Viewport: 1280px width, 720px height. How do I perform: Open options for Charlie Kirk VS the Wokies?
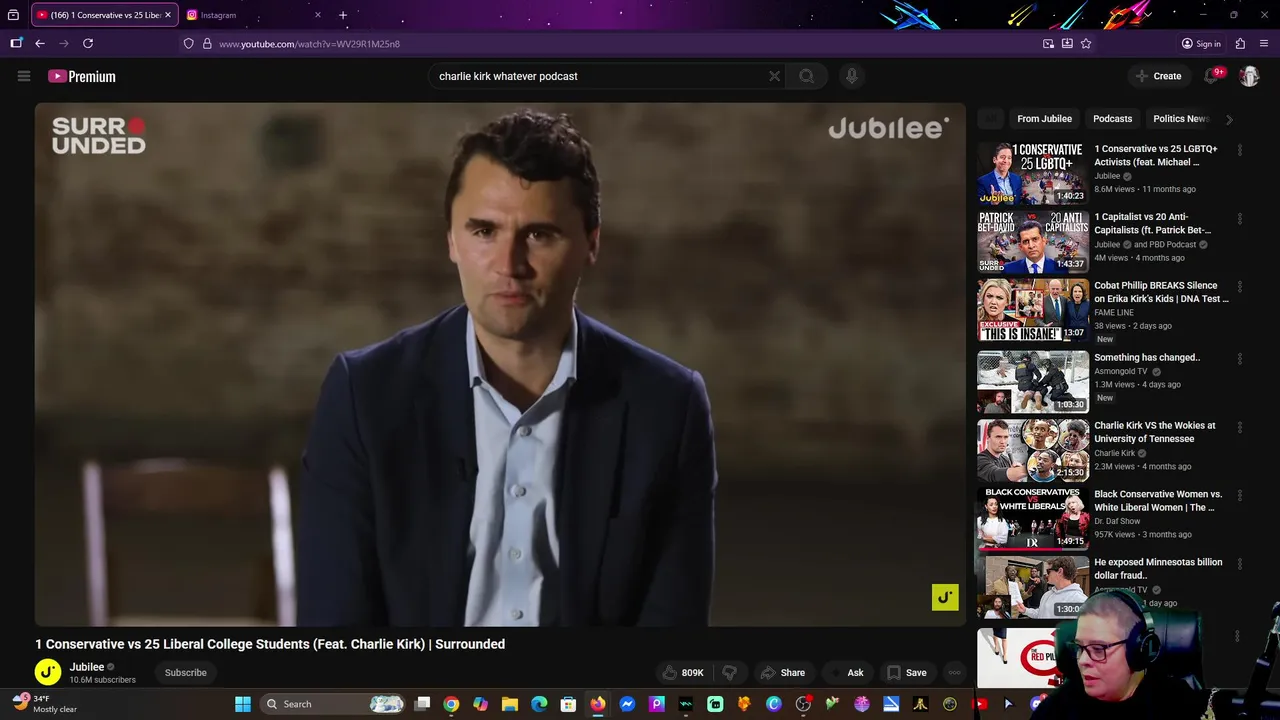coord(1240,427)
